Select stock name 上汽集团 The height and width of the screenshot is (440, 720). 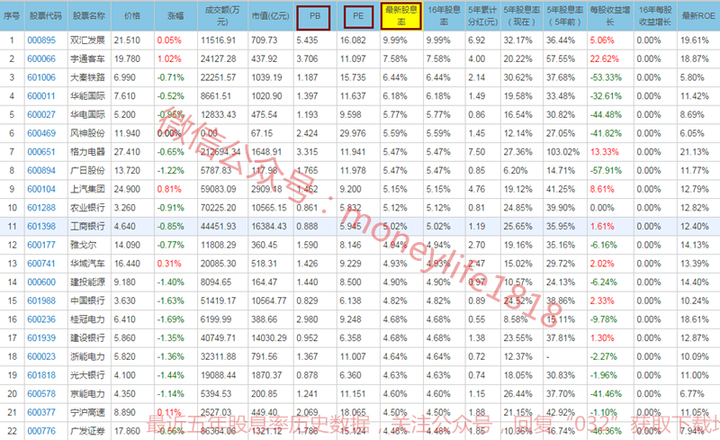pos(88,189)
